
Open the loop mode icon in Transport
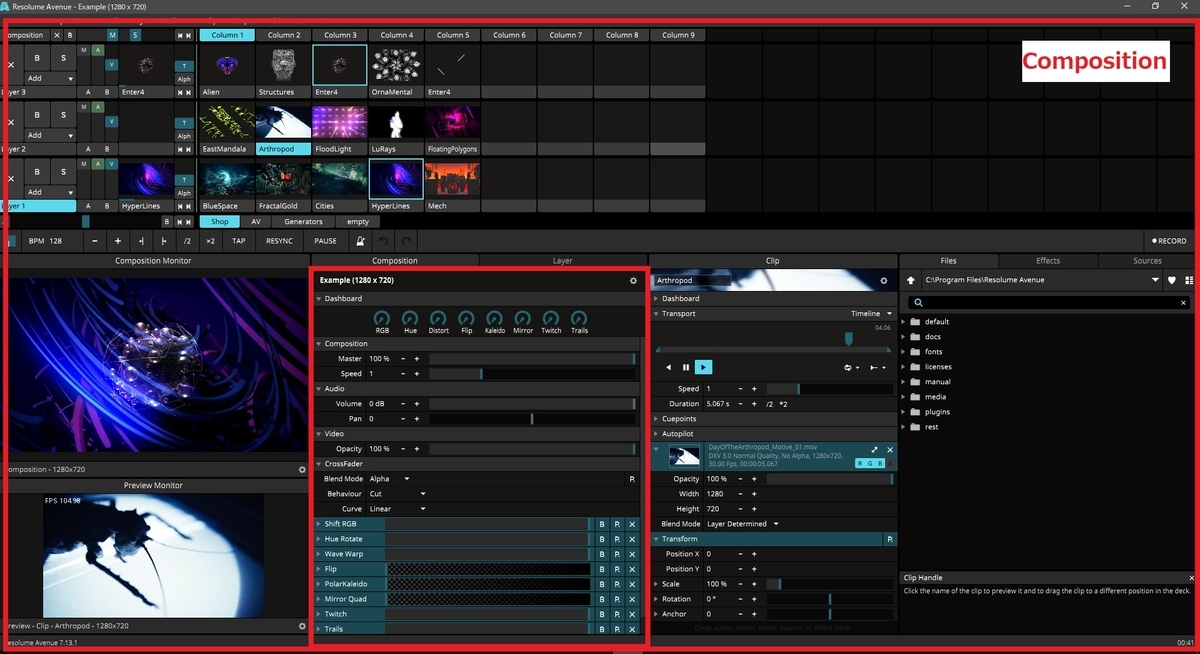point(851,368)
